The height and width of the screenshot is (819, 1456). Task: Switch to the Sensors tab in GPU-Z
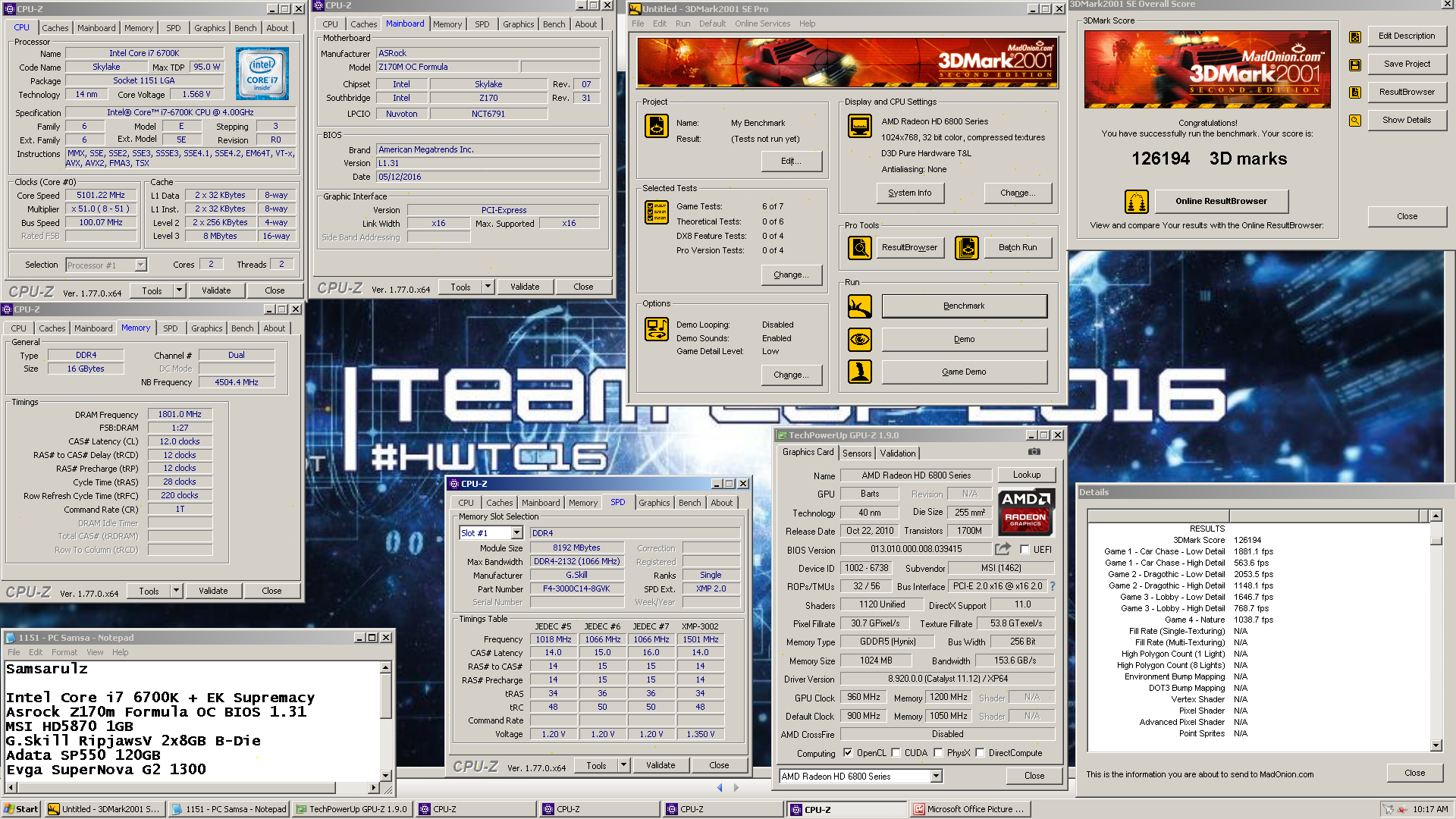[857, 453]
